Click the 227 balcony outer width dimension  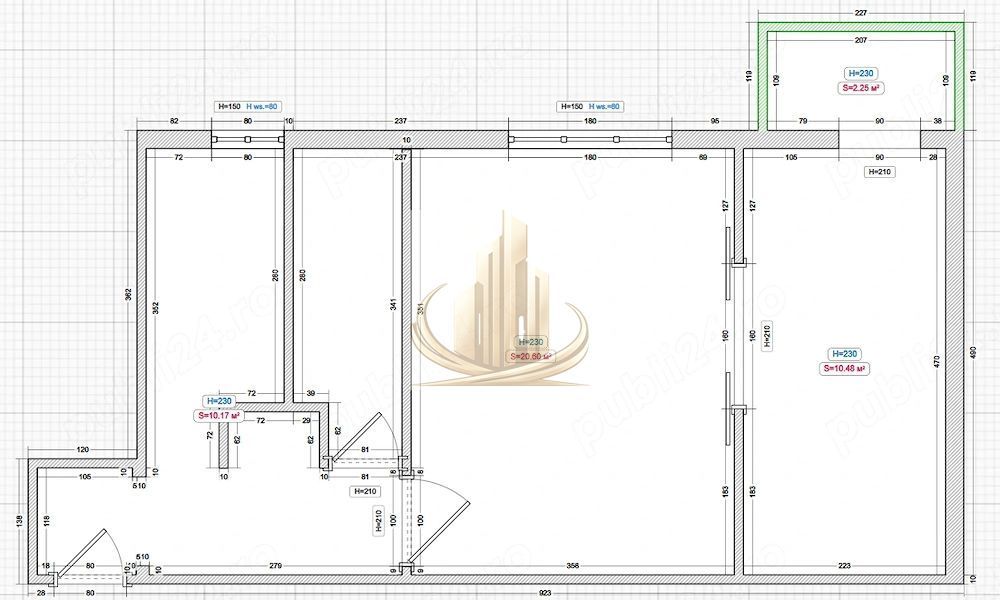point(860,12)
